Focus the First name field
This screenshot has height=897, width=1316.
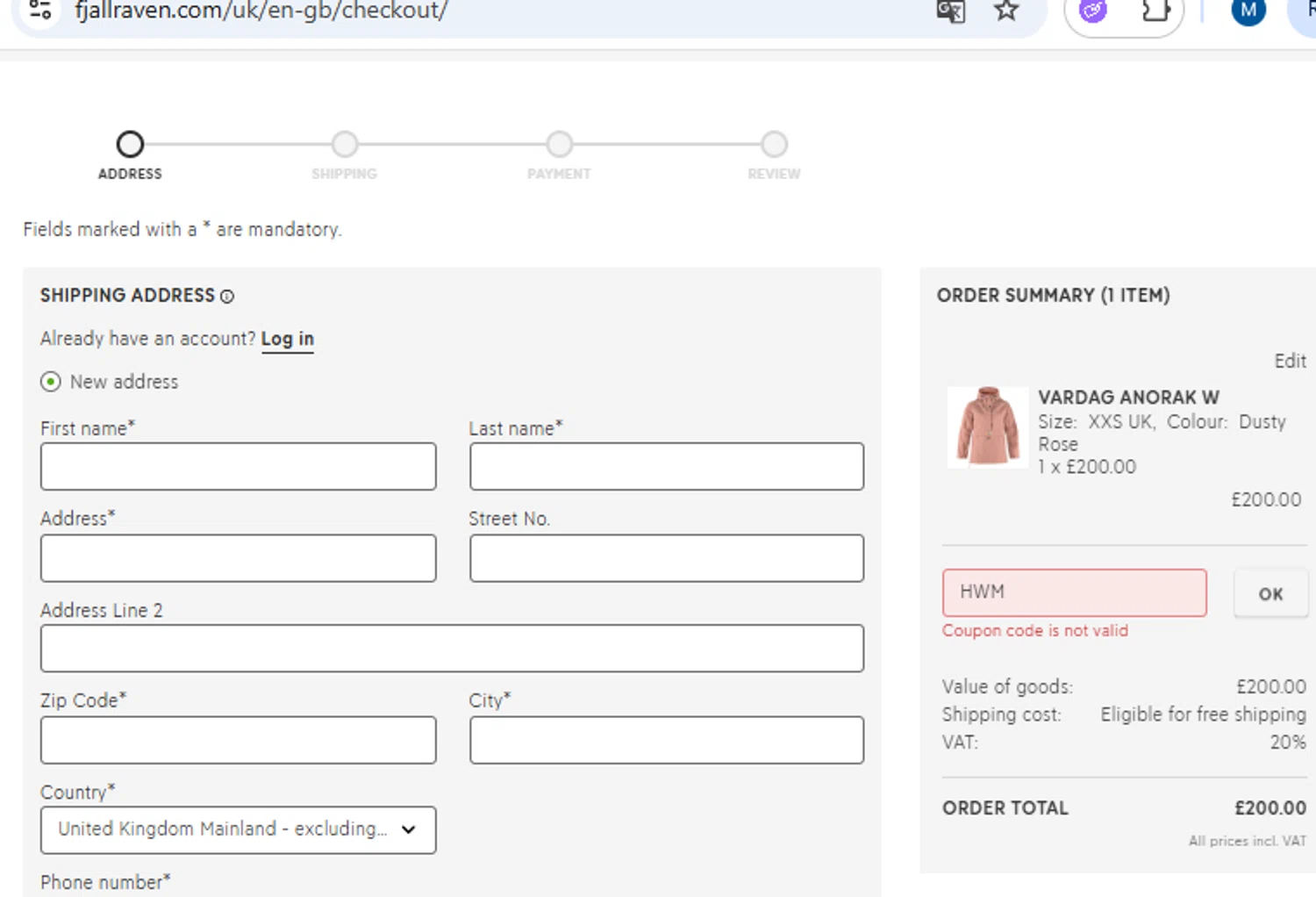pyautogui.click(x=238, y=466)
